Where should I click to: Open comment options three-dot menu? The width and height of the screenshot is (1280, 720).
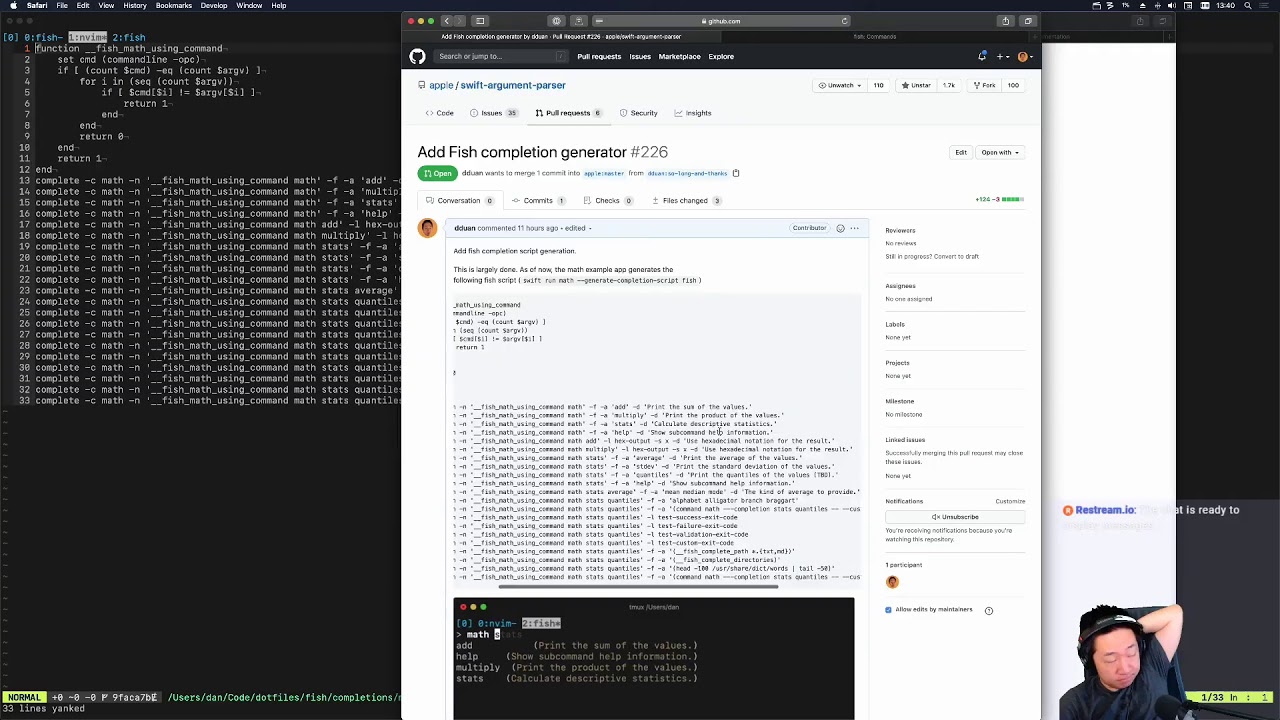[854, 228]
